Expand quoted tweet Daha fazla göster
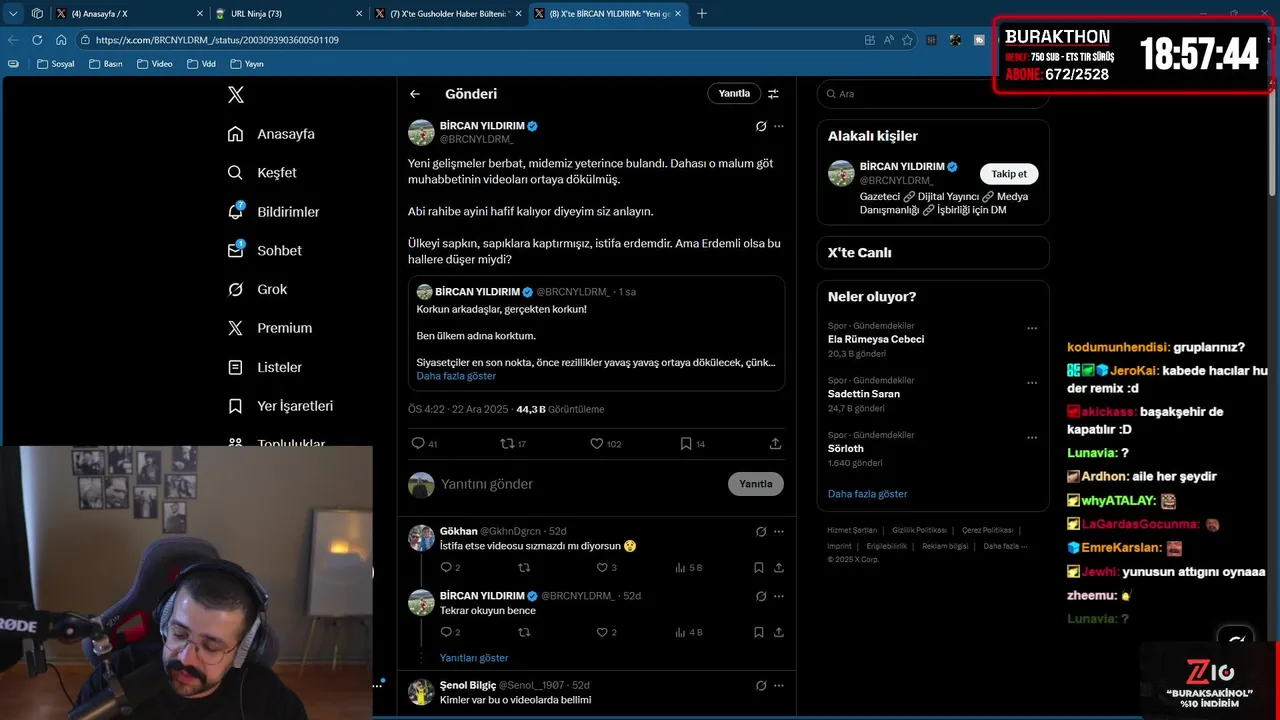The image size is (1280, 720). 456,376
